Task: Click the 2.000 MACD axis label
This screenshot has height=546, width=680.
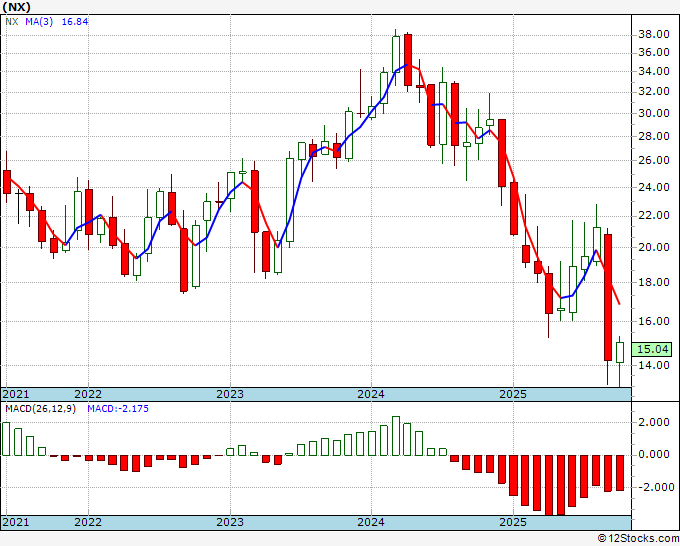Action: point(654,422)
